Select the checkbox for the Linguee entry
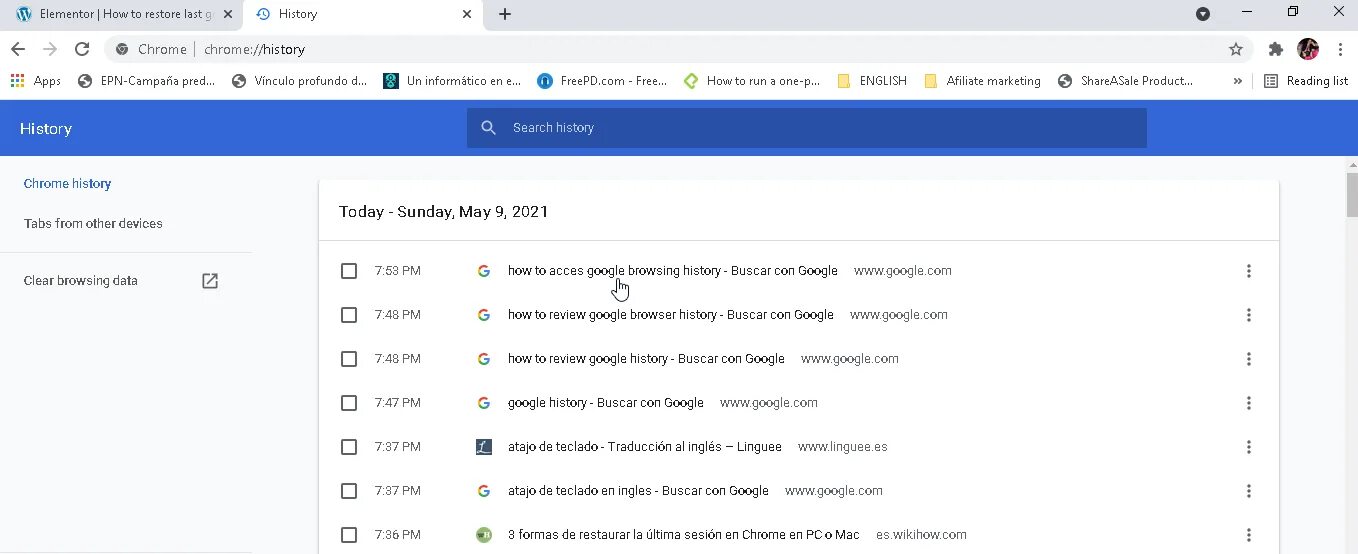 click(x=349, y=447)
